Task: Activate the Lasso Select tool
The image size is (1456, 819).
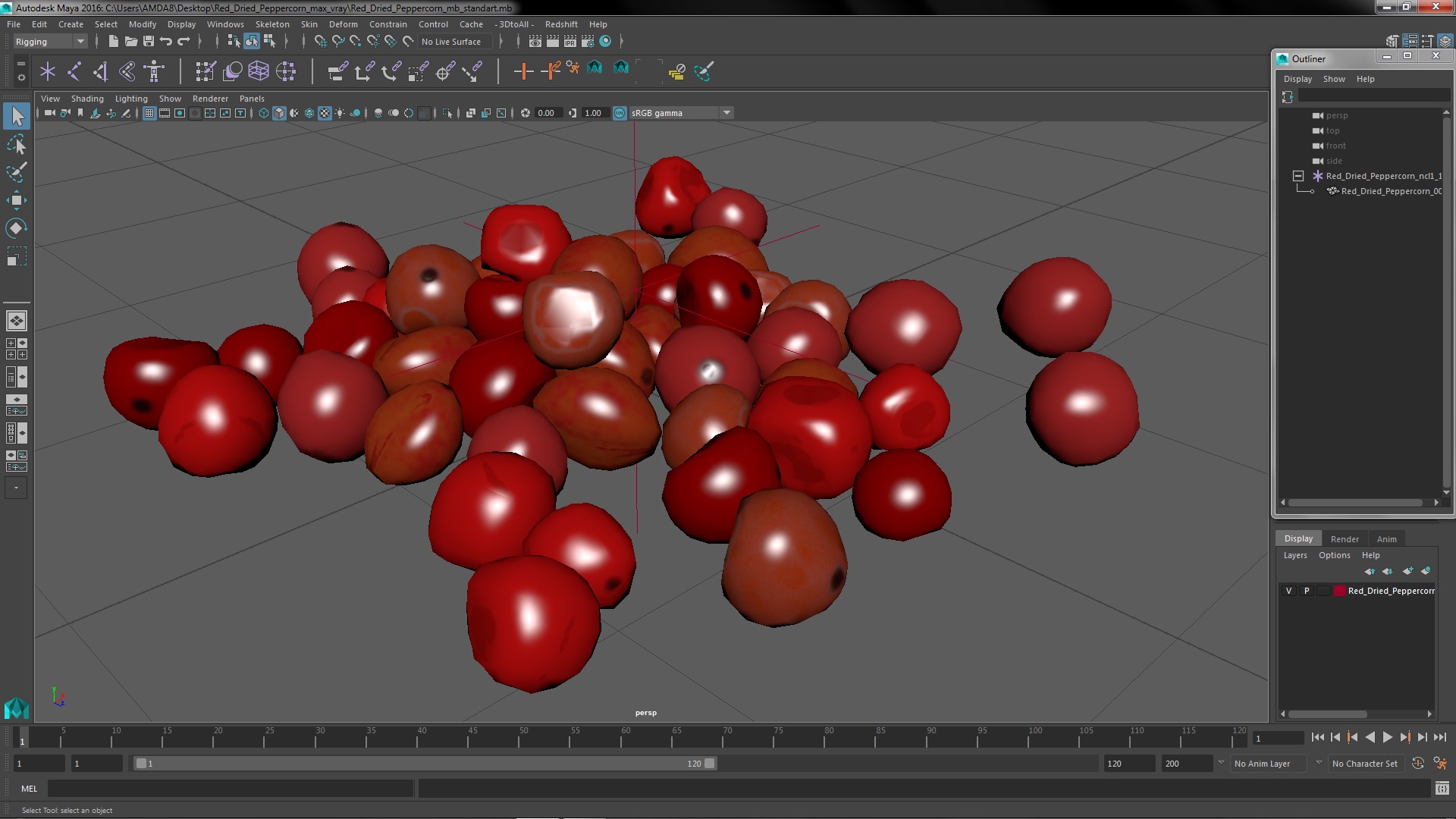Action: (x=17, y=144)
